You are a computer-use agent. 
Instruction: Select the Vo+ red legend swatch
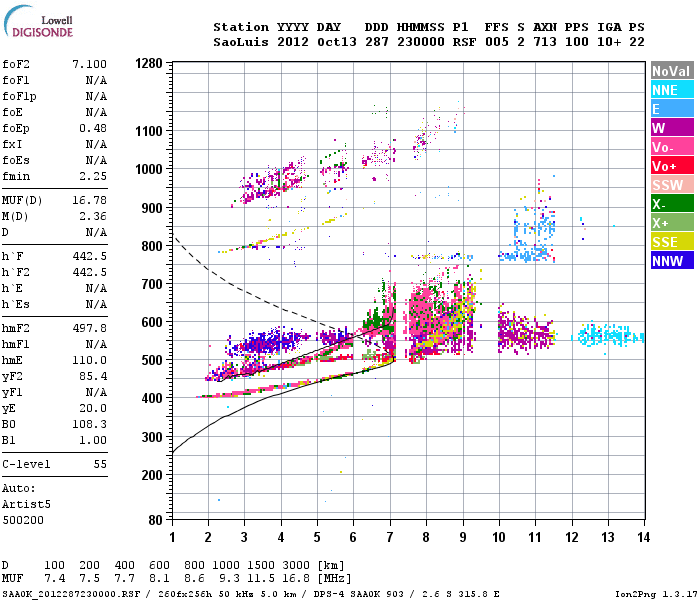672,166
